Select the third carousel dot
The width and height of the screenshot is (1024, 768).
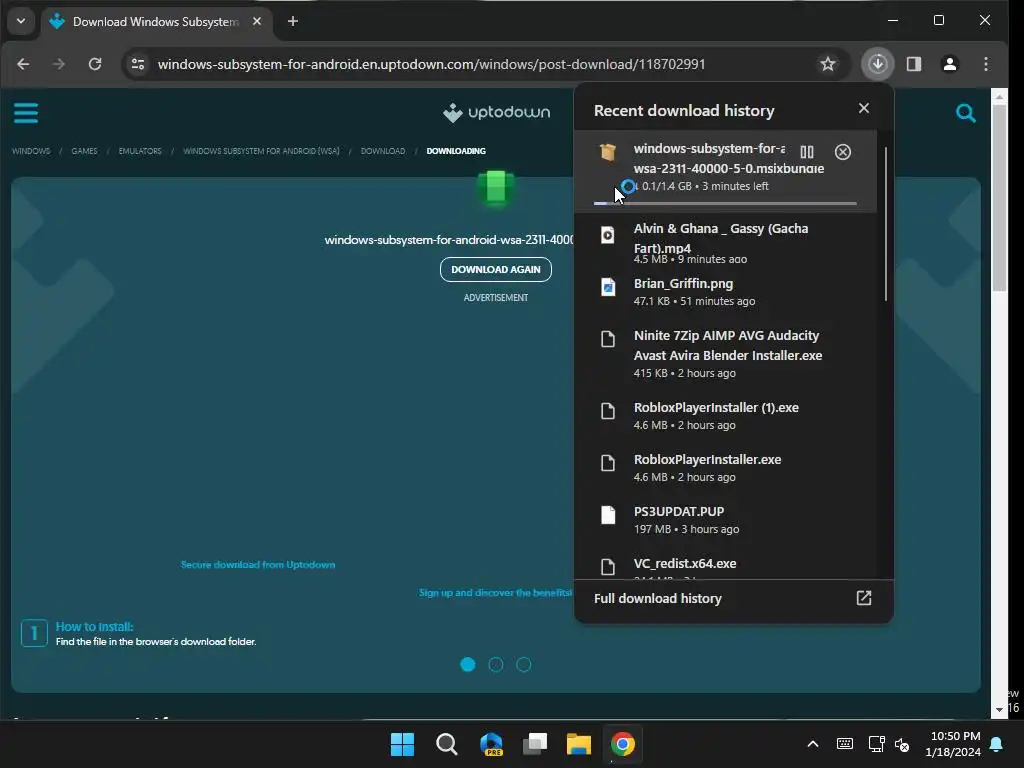tap(524, 665)
